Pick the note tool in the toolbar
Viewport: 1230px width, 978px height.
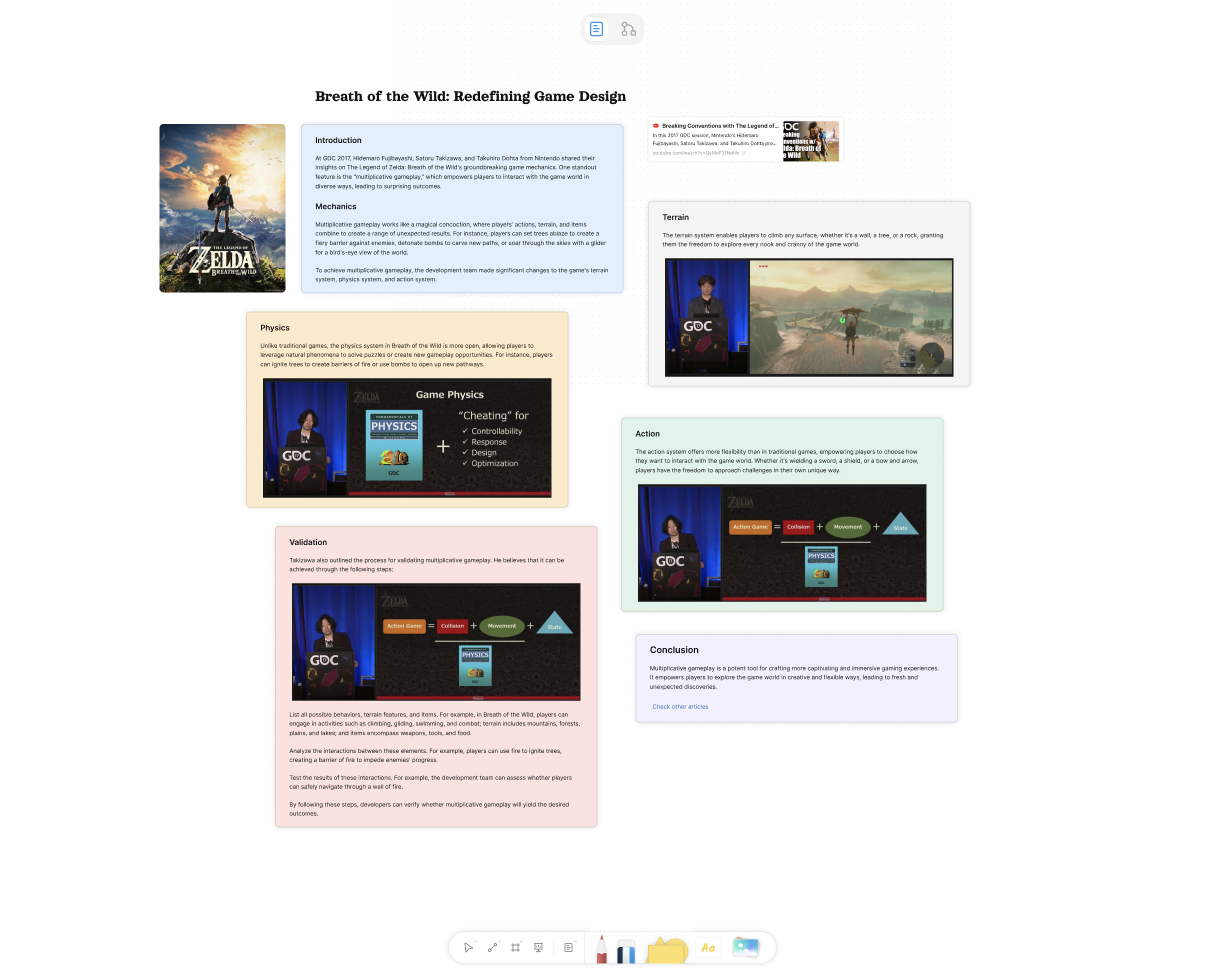pos(568,947)
